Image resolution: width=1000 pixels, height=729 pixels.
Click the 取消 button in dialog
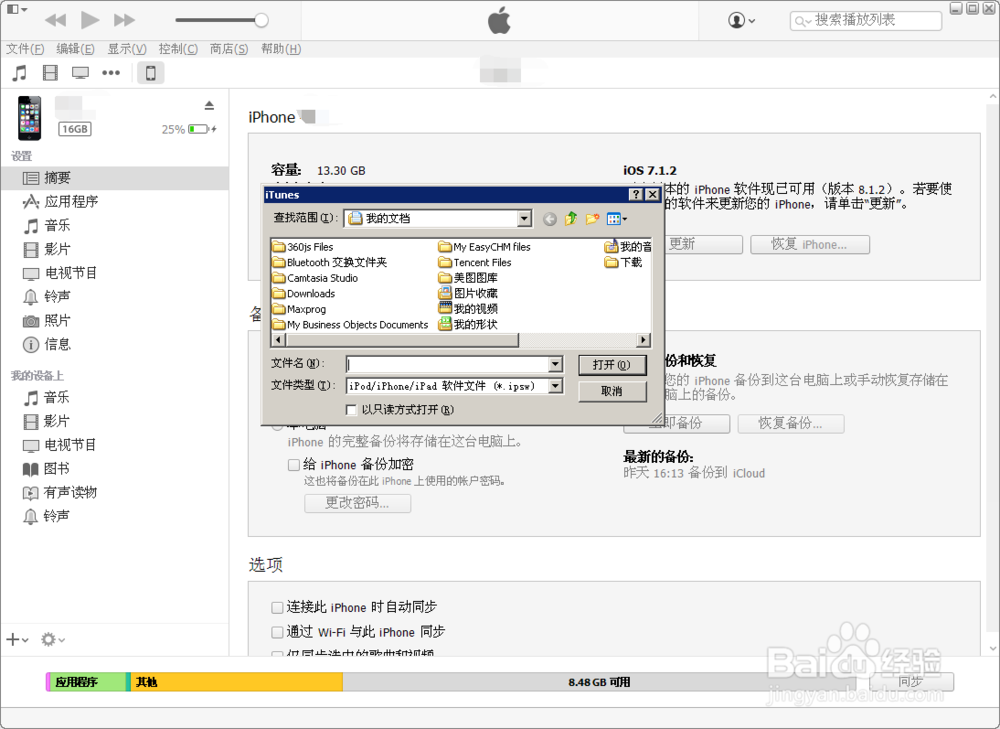(x=612, y=391)
